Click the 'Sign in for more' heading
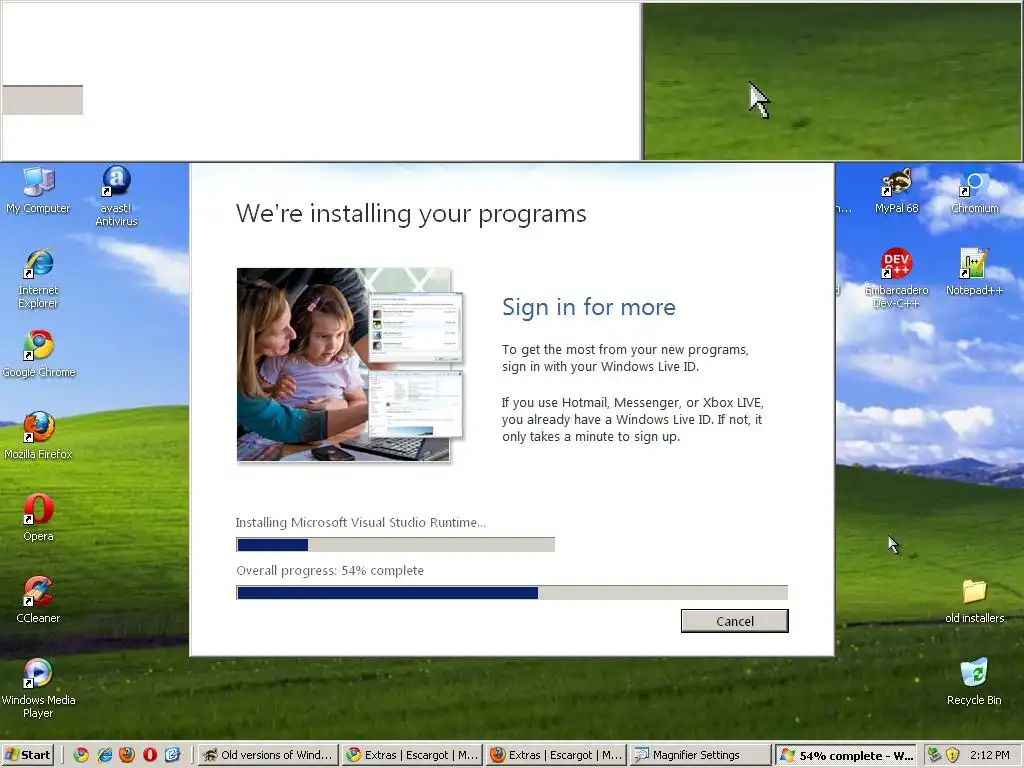This screenshot has width=1024, height=768. 588,307
